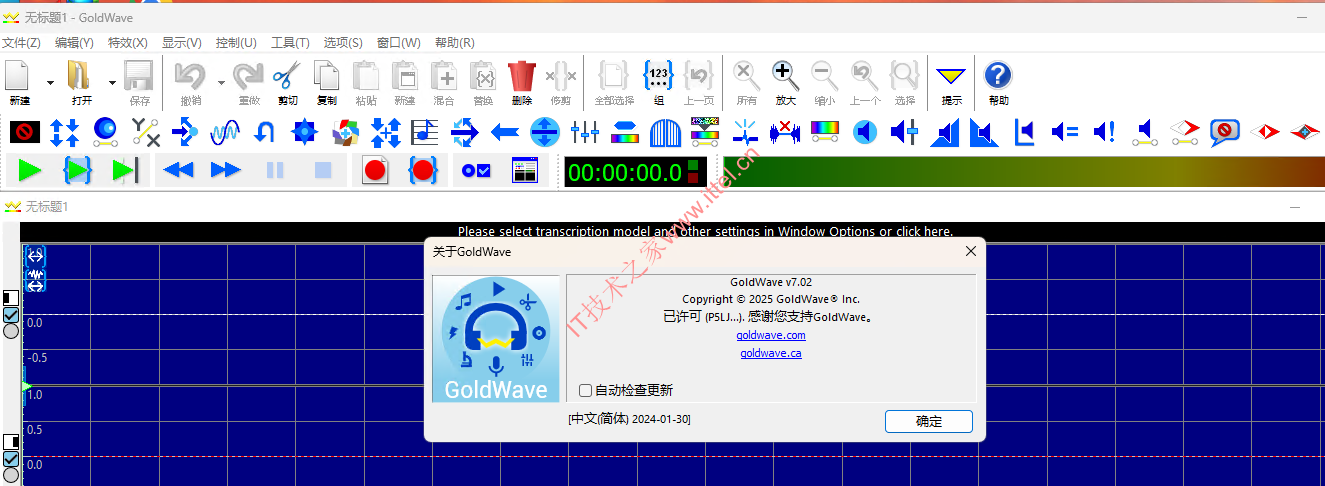1325x486 pixels.
Task: Open the 工具(T) menu
Action: tap(290, 43)
